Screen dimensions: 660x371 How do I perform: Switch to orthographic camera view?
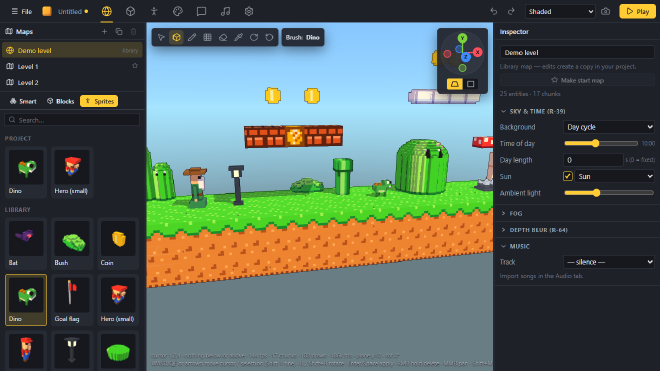(x=471, y=84)
